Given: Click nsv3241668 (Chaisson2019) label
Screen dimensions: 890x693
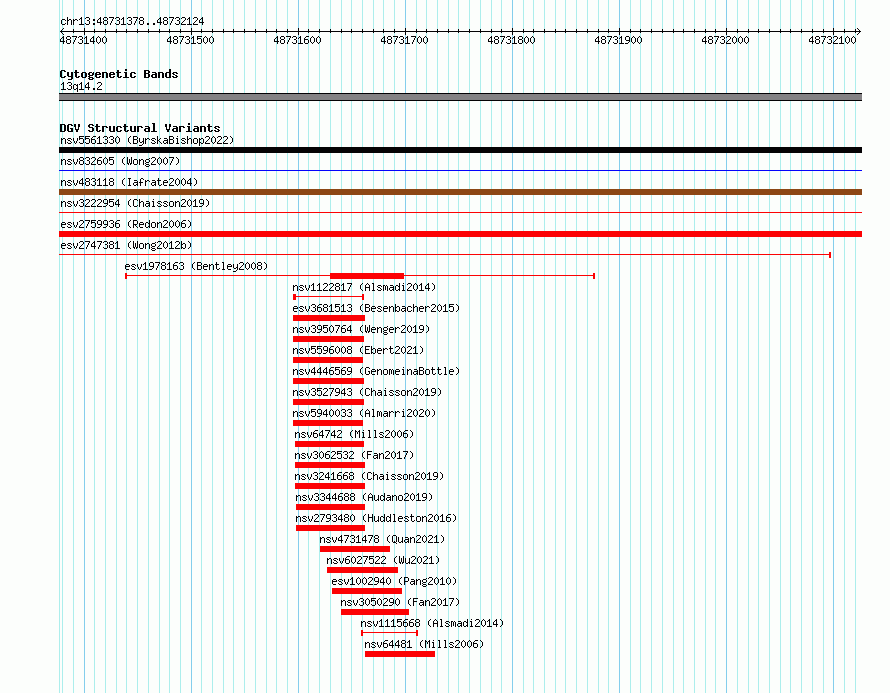Looking at the screenshot, I should click(369, 476).
